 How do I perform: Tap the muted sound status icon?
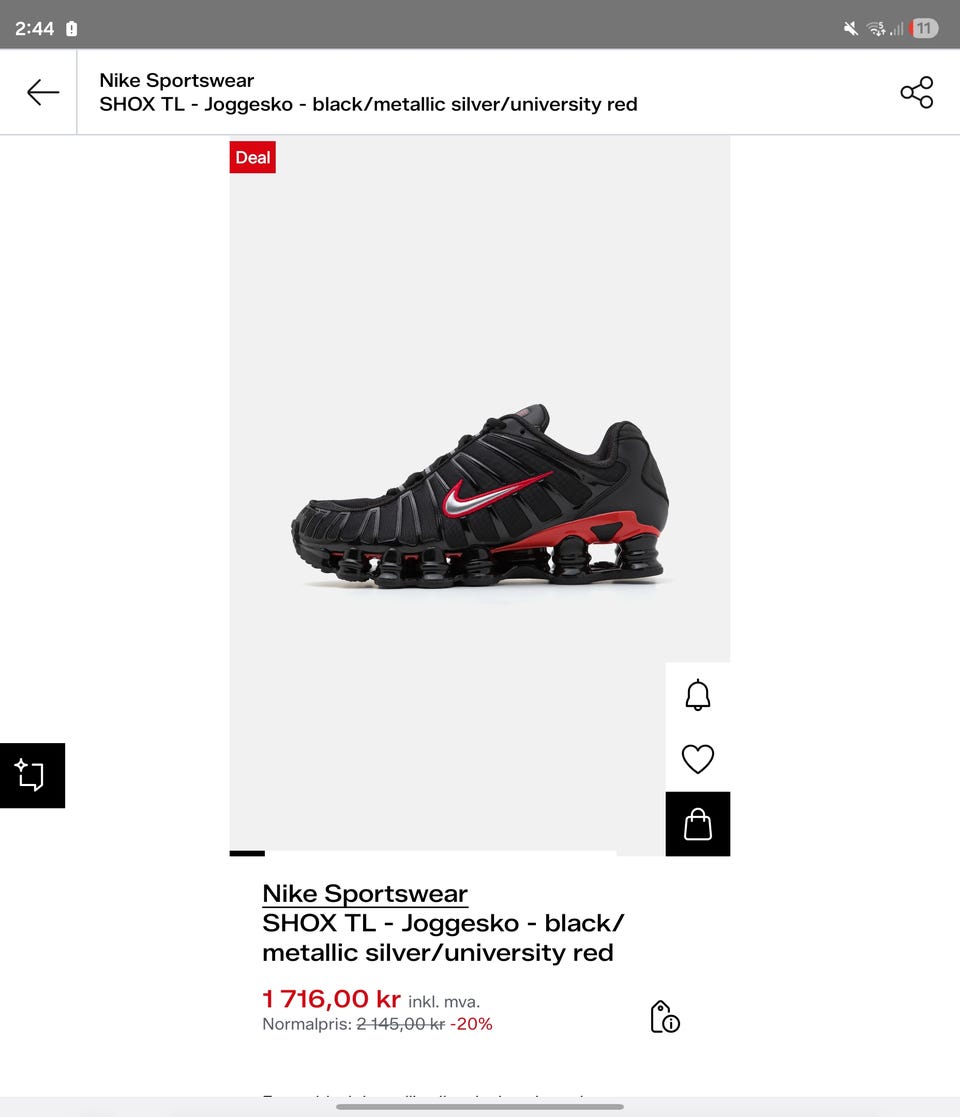pyautogui.click(x=850, y=28)
